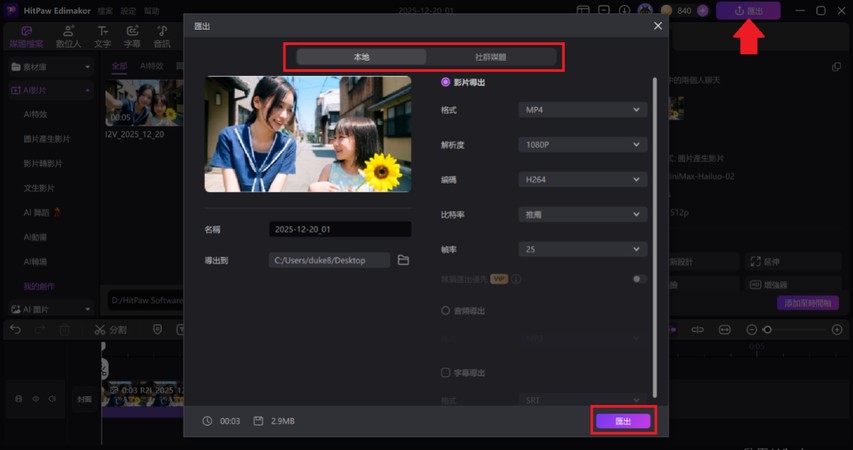Open the 解析度 dropdown showing 1080P
This screenshot has height=450, width=853.
583,145
